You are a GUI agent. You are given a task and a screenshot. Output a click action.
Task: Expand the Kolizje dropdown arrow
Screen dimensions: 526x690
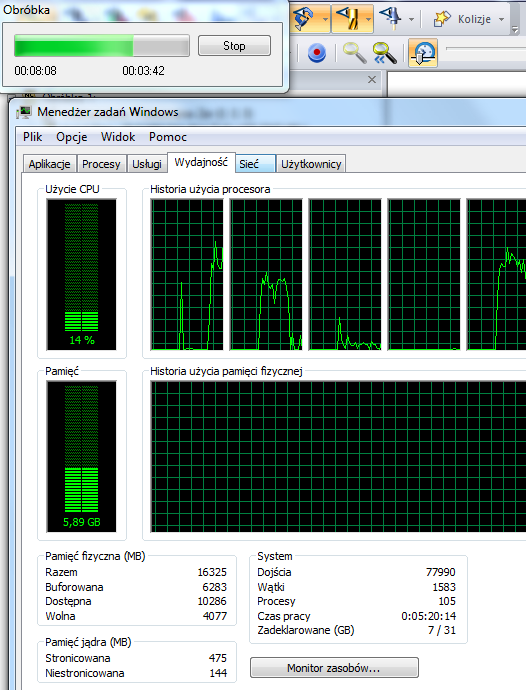click(501, 19)
